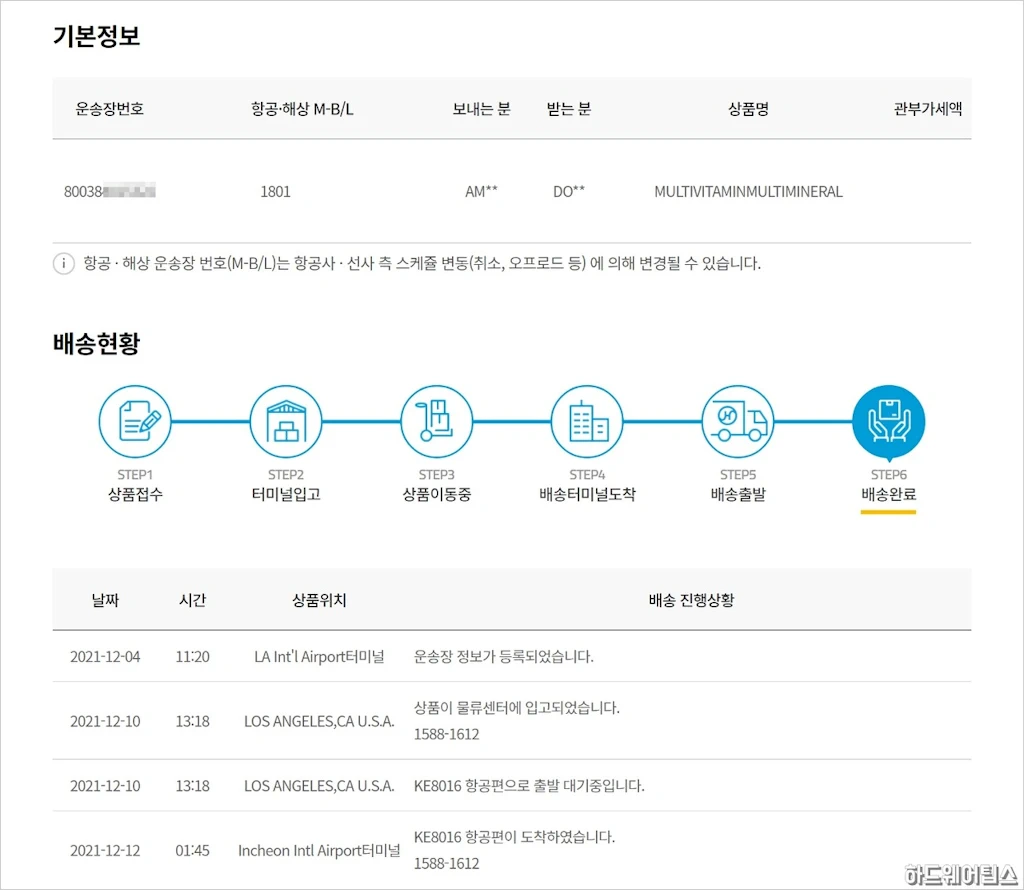Click the recipient name DO**
Image resolution: width=1024 pixels, height=890 pixels.
coord(569,191)
